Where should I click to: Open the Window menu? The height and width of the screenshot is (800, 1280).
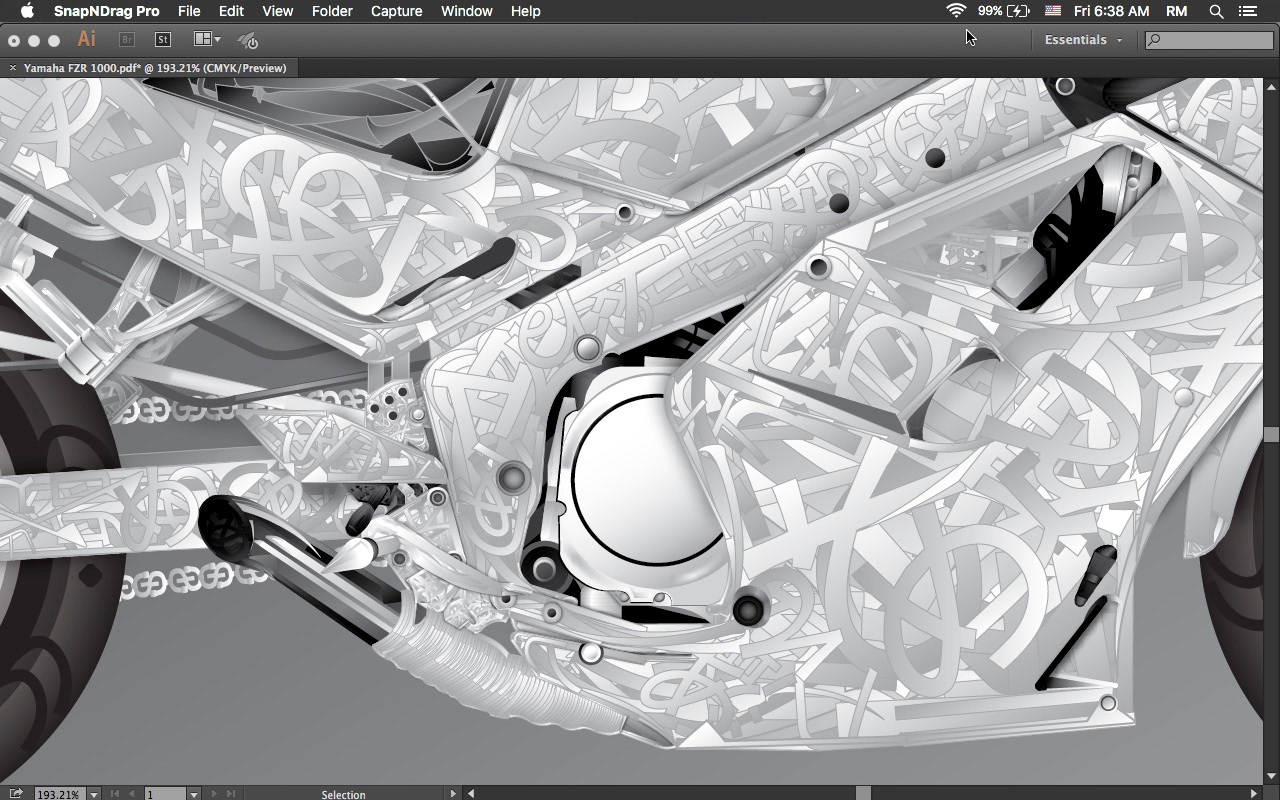pyautogui.click(x=466, y=11)
